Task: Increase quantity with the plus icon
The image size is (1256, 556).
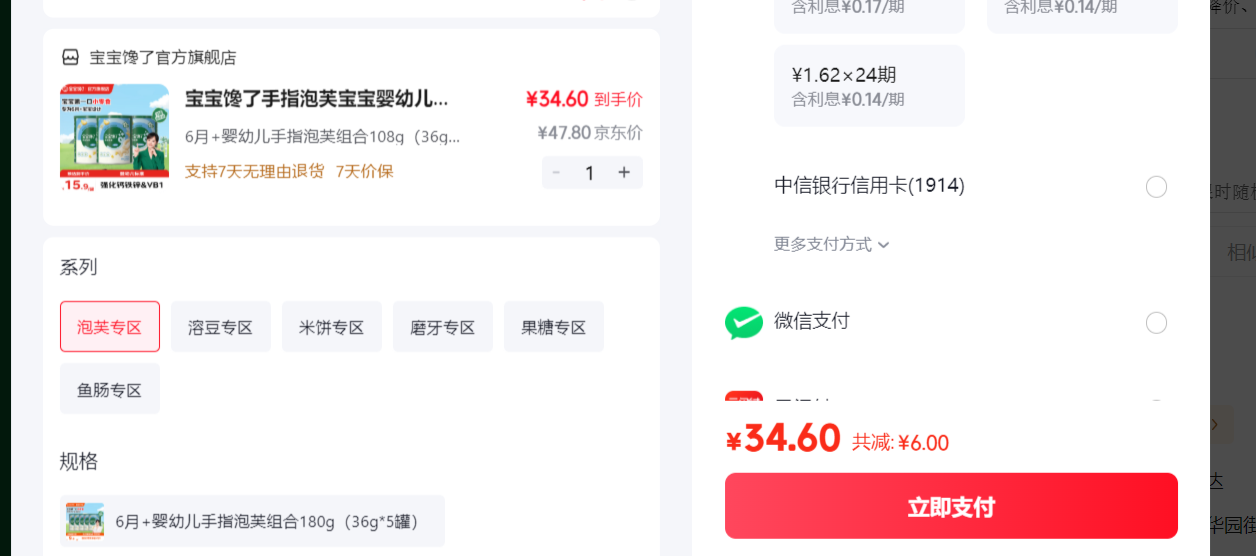Action: pyautogui.click(x=624, y=172)
